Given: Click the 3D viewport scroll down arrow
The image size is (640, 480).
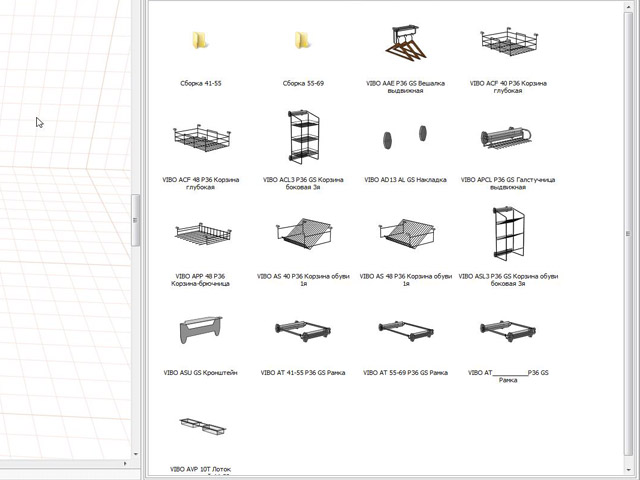Looking at the screenshot, I should coord(136,454).
